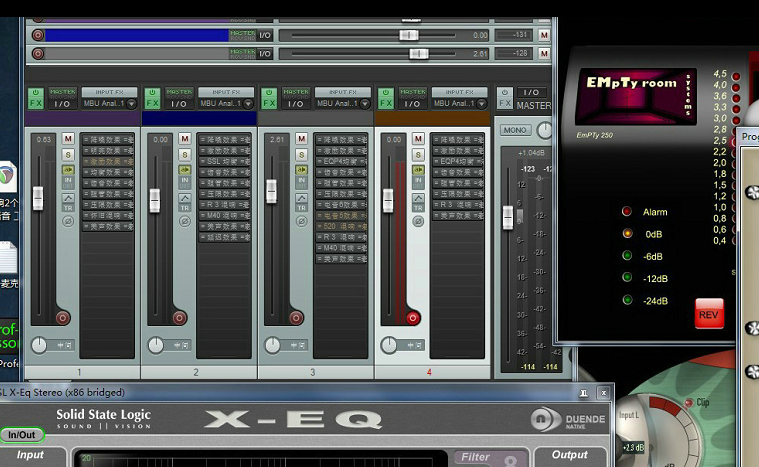Select 电音6效果 slot on track 3
759x467 pixels.
[341, 205]
